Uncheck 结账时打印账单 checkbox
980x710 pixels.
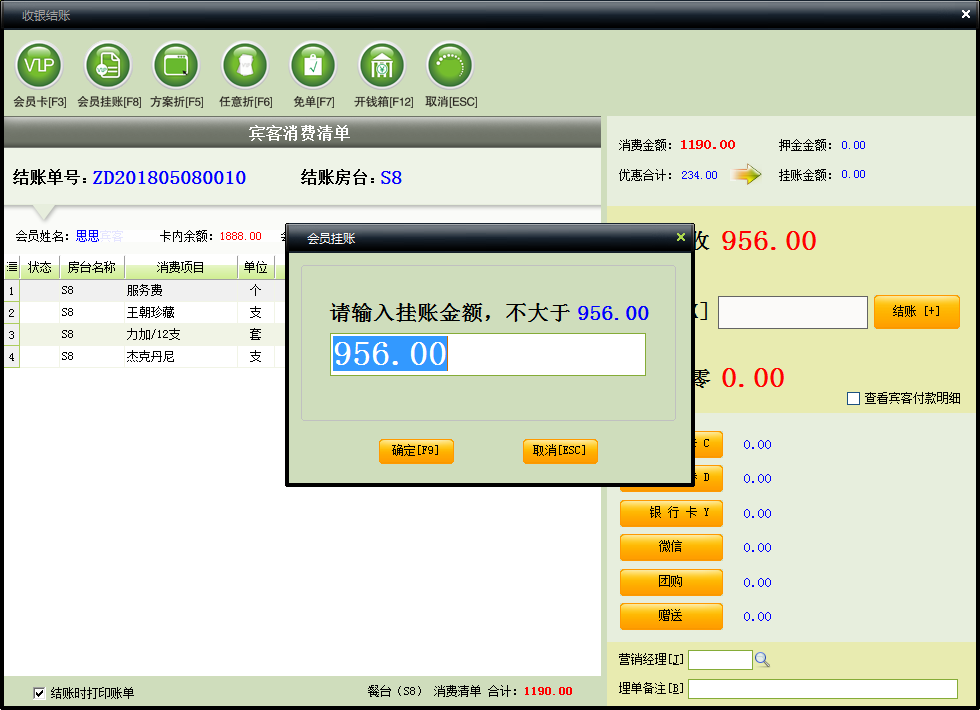[x=40, y=692]
